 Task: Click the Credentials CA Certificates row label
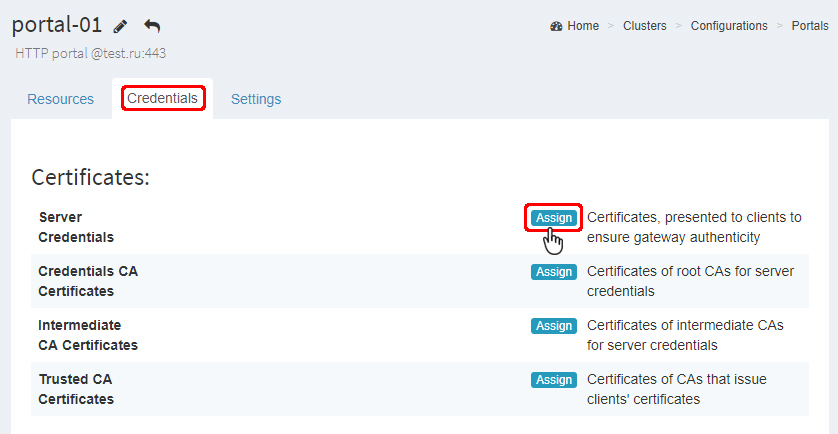tap(90, 281)
